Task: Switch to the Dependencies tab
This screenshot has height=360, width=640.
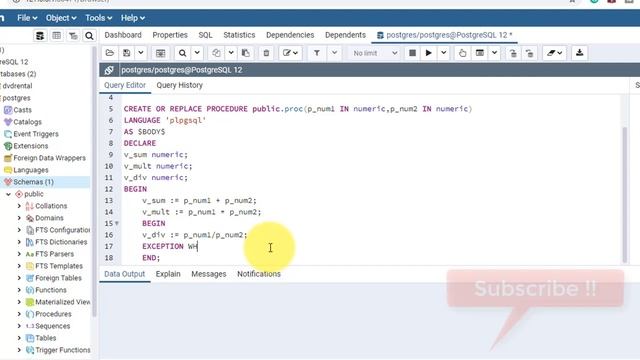Action: point(290,35)
